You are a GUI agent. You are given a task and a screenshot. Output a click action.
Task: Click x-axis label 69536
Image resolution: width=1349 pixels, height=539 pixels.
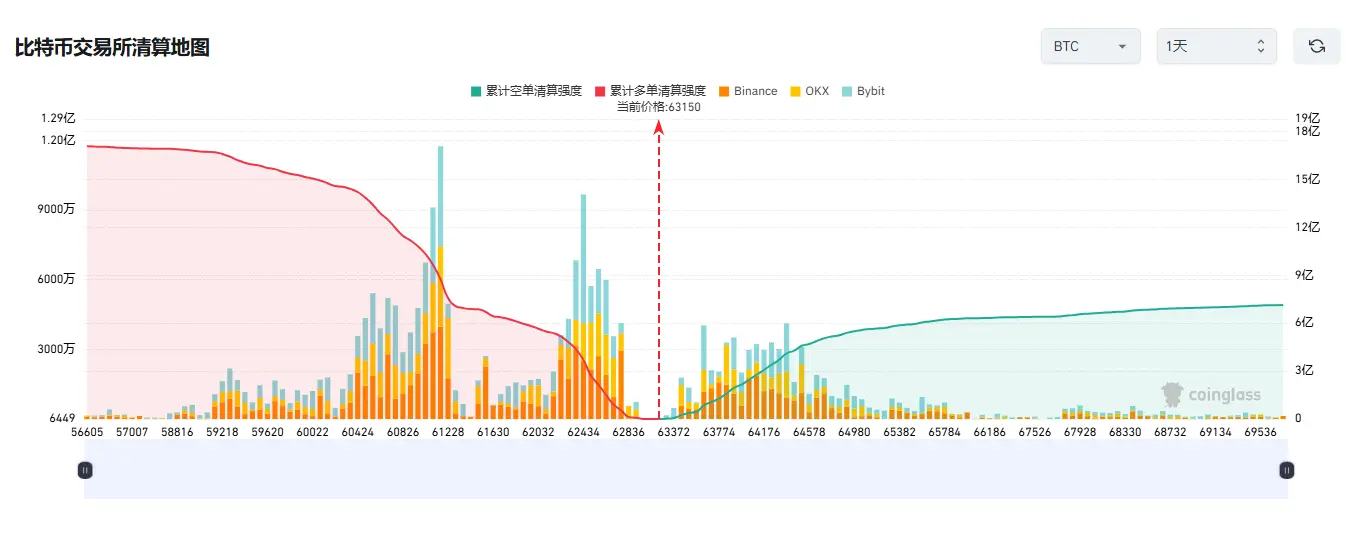coord(1260,432)
